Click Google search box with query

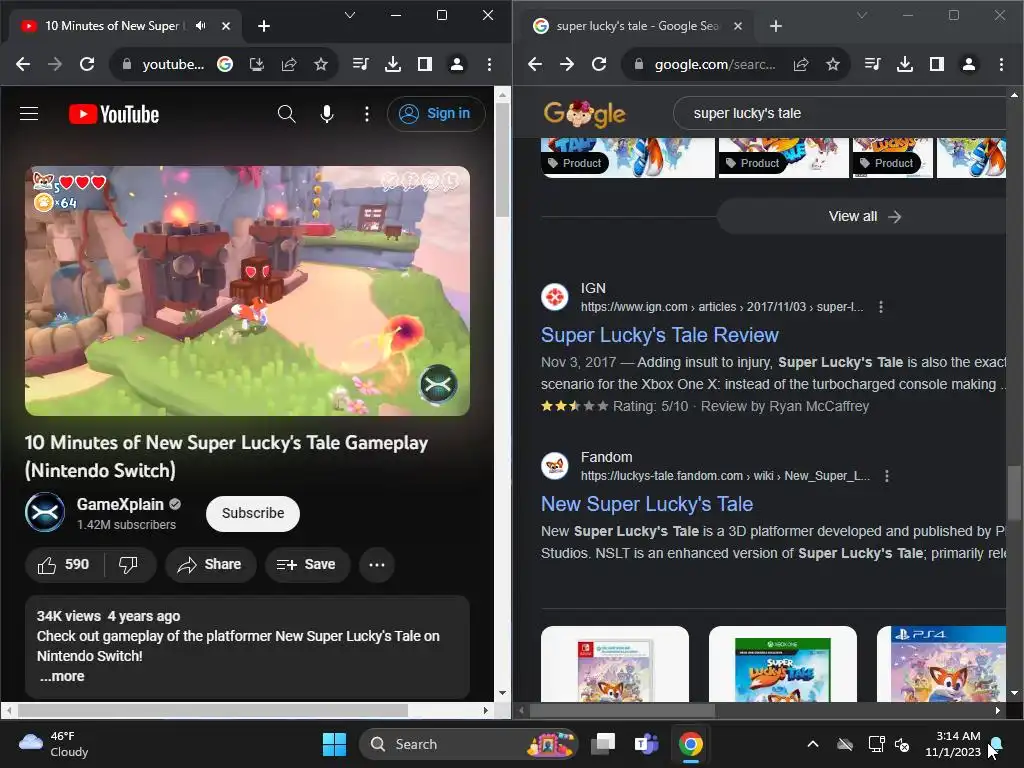click(x=842, y=114)
